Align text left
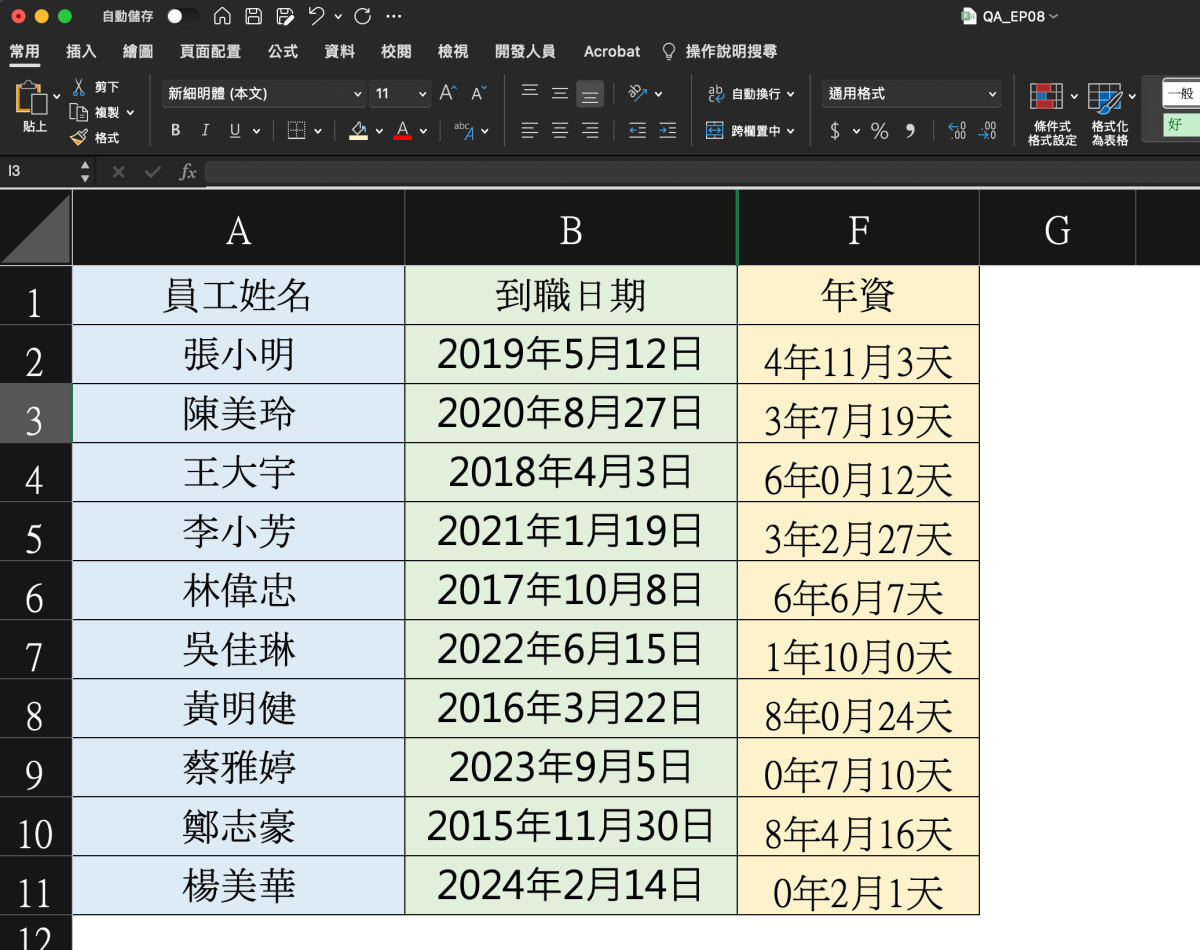Image resolution: width=1200 pixels, height=950 pixels. [x=530, y=130]
